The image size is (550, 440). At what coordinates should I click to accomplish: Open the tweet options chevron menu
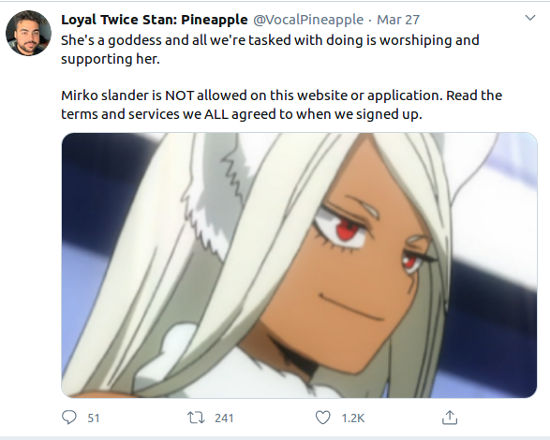530,18
